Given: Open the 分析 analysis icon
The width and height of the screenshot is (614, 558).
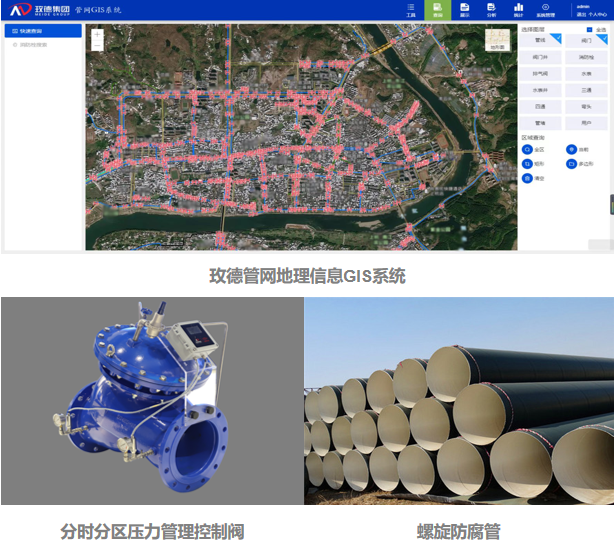Looking at the screenshot, I should coord(491,10).
